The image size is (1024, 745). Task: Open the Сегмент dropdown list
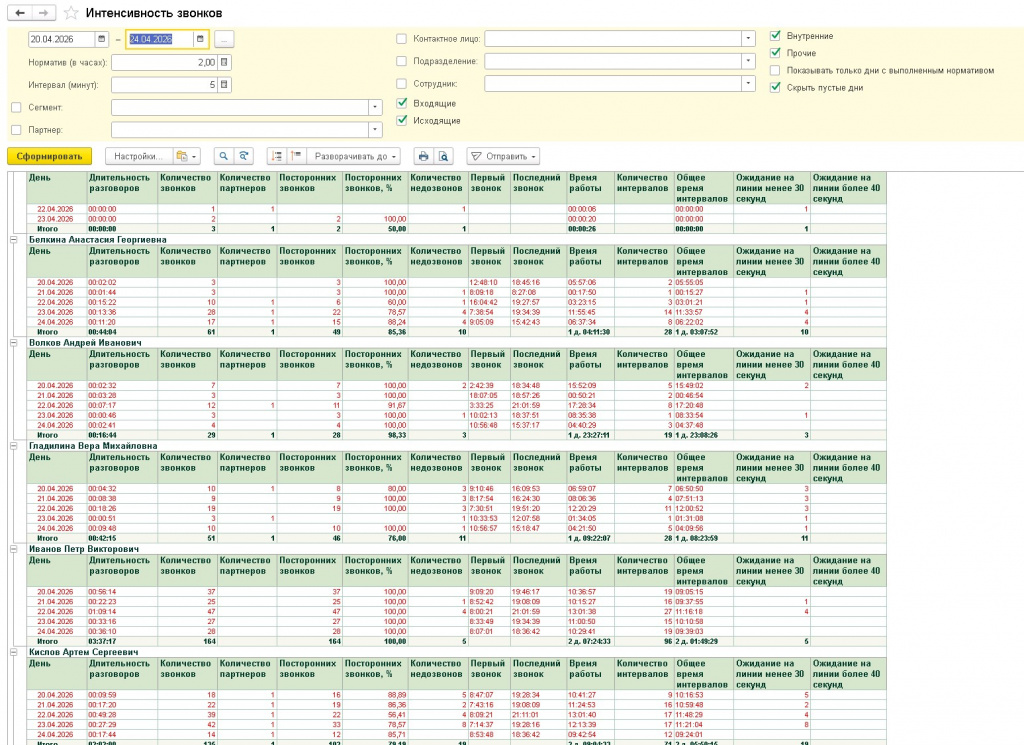(375, 107)
